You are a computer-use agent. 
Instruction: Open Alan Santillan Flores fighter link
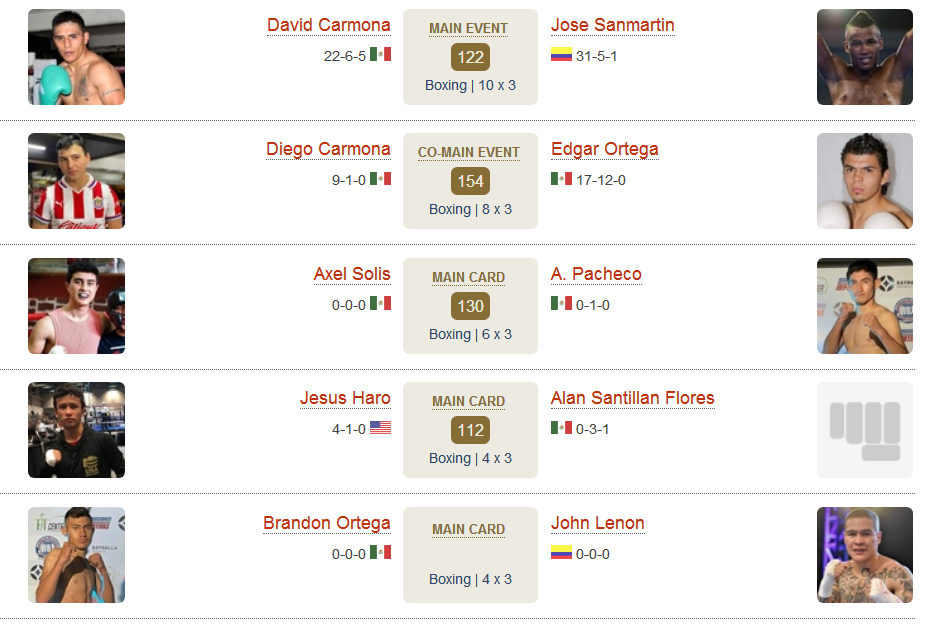[x=632, y=398]
